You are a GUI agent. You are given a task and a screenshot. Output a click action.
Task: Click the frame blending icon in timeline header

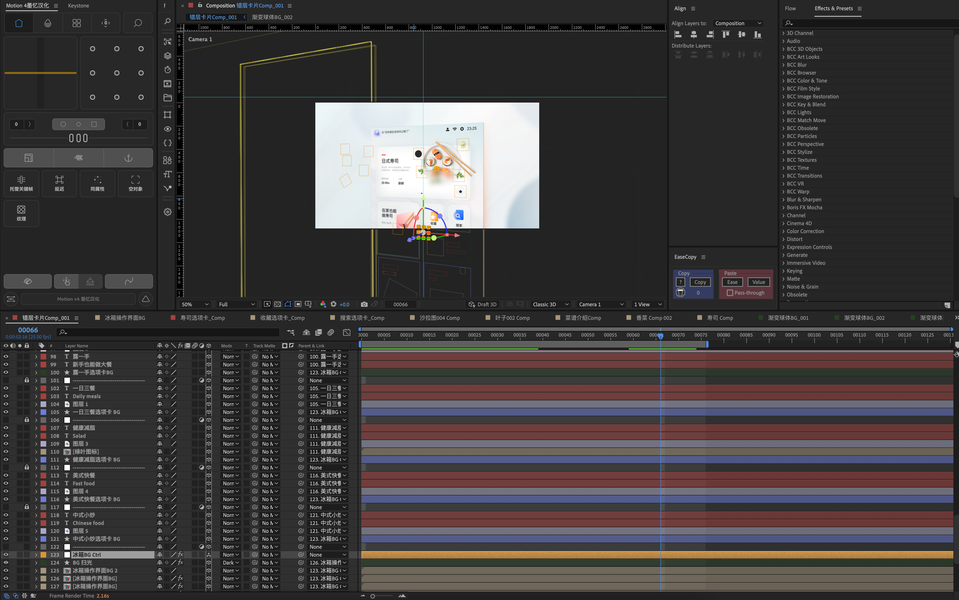click(319, 332)
